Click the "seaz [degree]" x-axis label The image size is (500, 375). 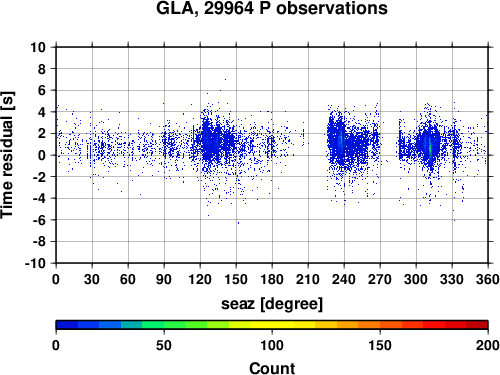(272, 304)
